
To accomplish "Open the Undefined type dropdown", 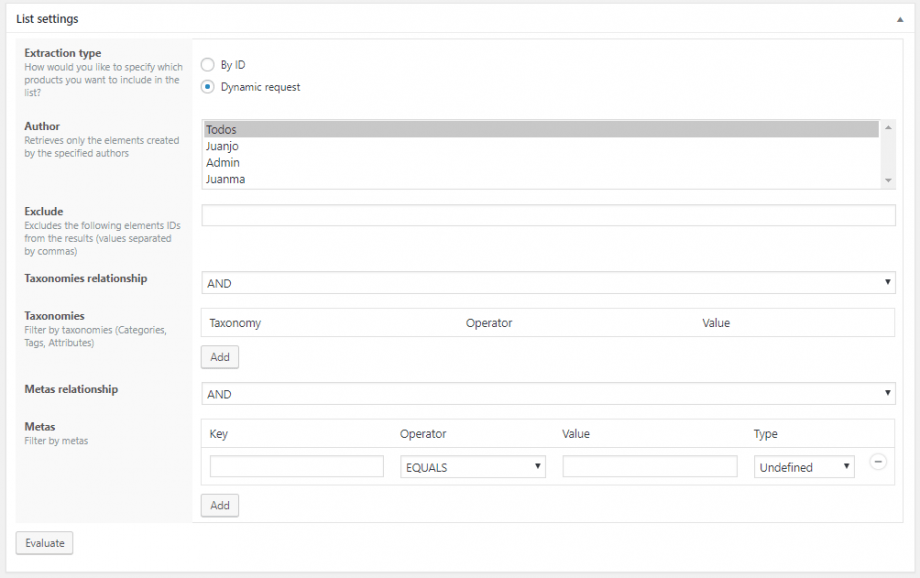I will coord(804,467).
